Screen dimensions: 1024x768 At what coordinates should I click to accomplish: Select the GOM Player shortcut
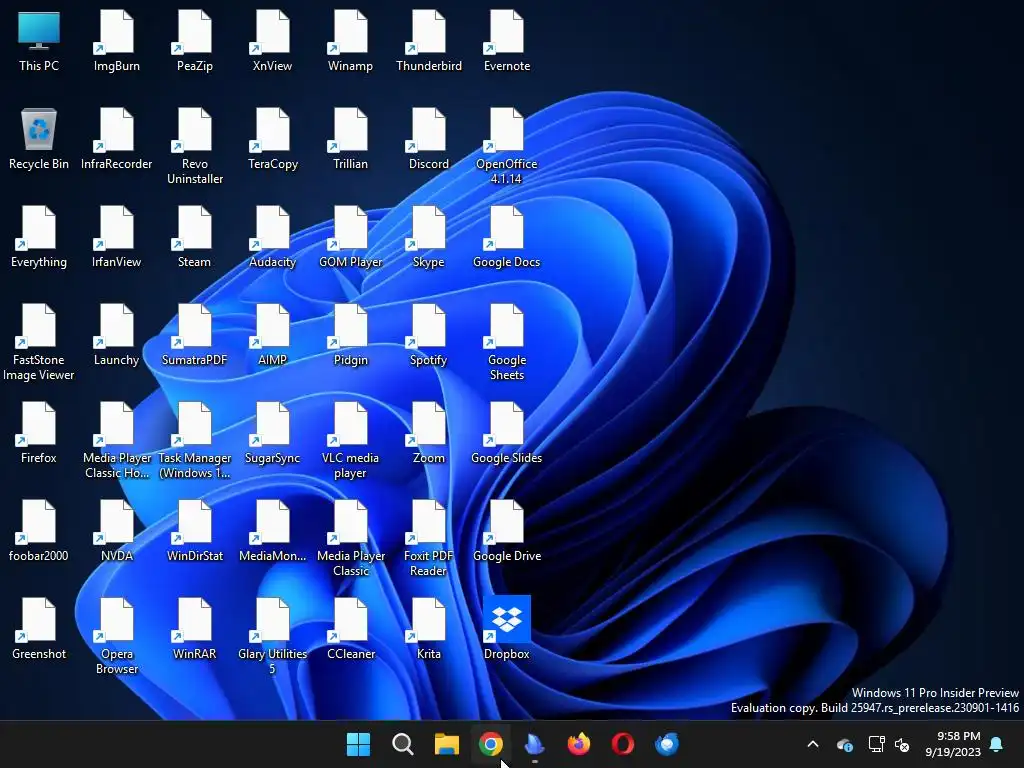pos(351,238)
